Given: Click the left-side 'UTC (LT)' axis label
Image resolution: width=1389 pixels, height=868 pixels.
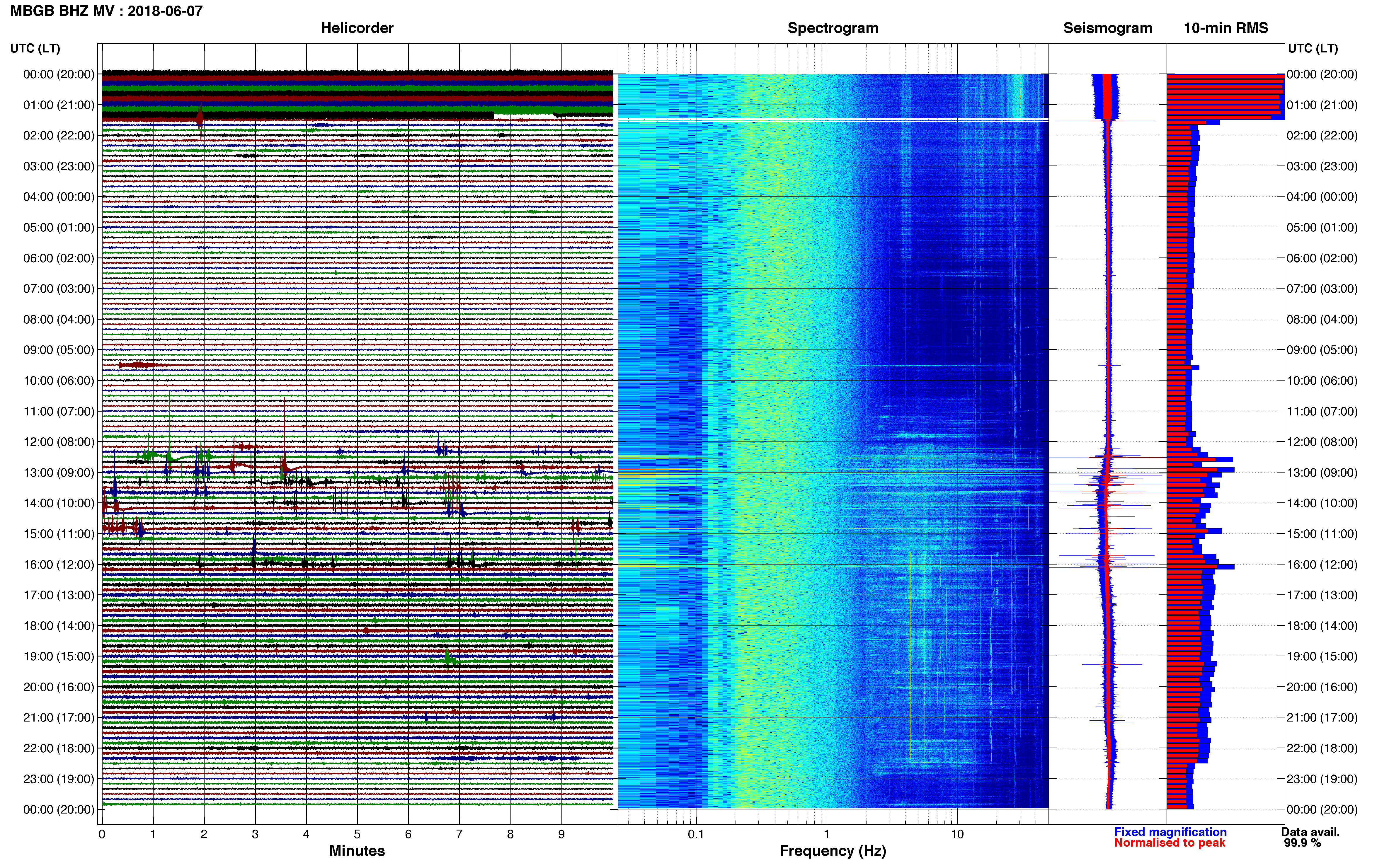Looking at the screenshot, I should [x=35, y=48].
